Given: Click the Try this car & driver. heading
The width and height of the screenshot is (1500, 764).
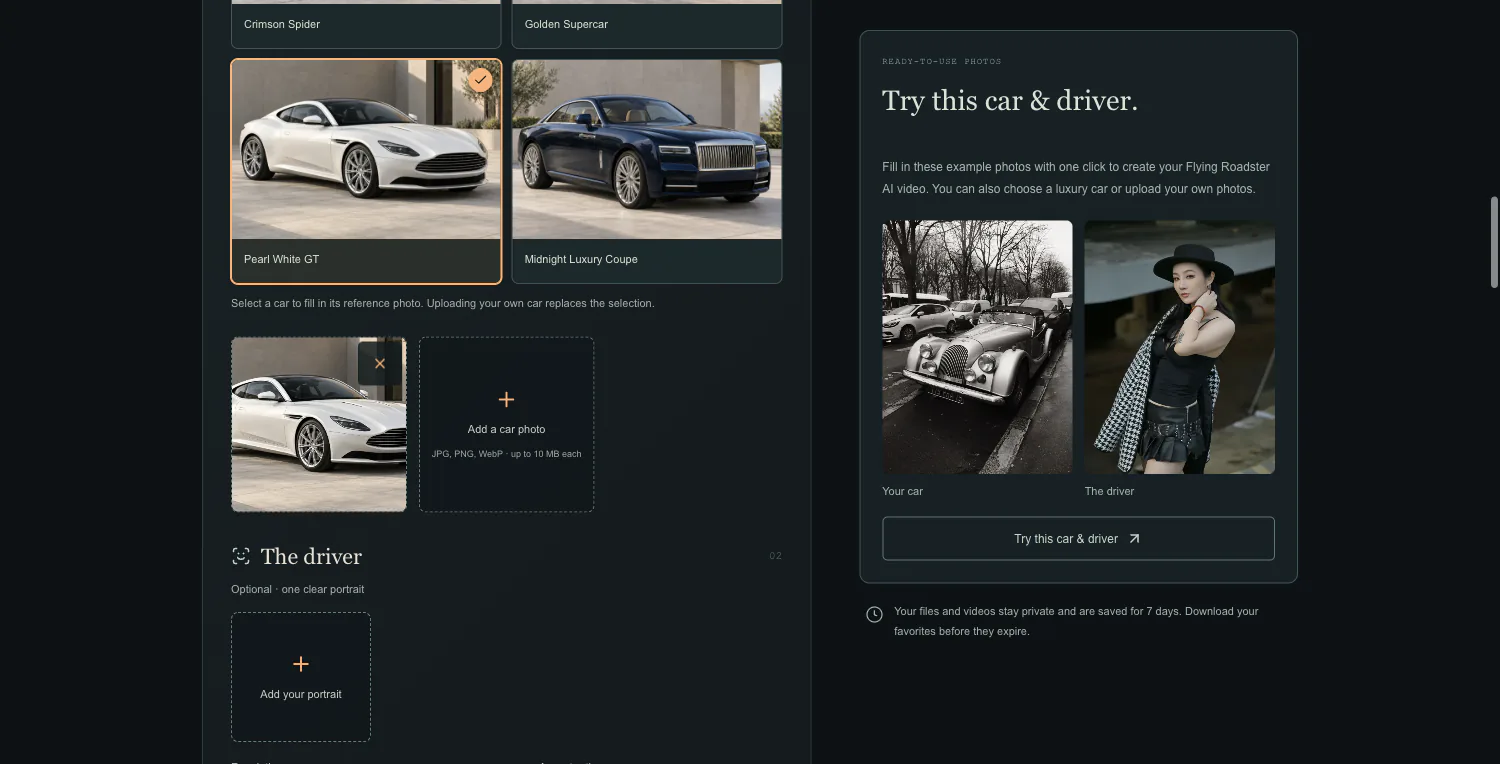Looking at the screenshot, I should tap(1010, 101).
